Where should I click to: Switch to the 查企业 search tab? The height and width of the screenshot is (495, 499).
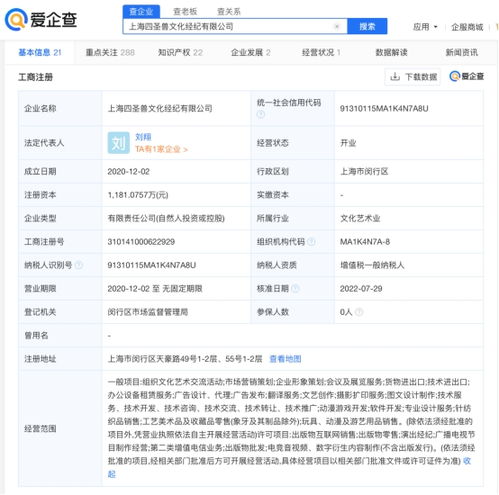point(141,12)
